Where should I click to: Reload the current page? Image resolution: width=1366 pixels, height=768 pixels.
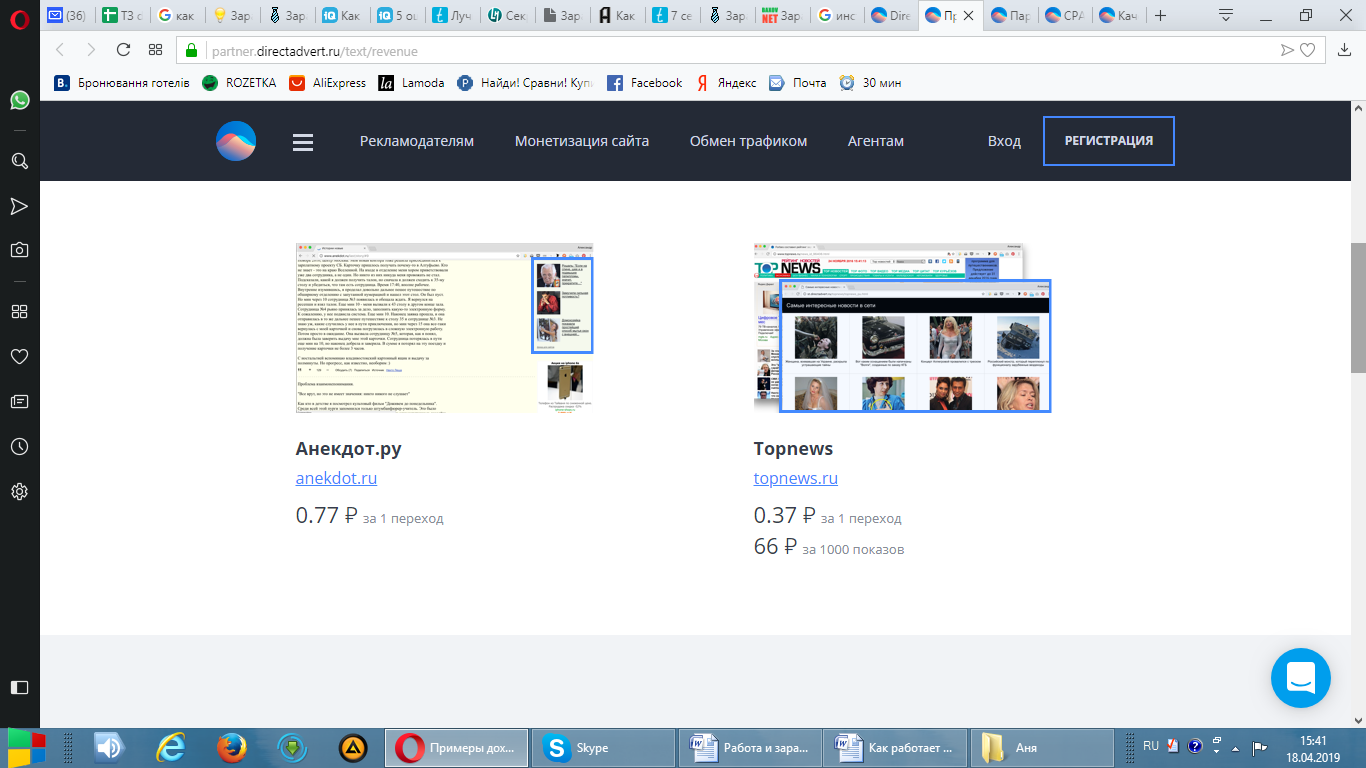tap(124, 50)
